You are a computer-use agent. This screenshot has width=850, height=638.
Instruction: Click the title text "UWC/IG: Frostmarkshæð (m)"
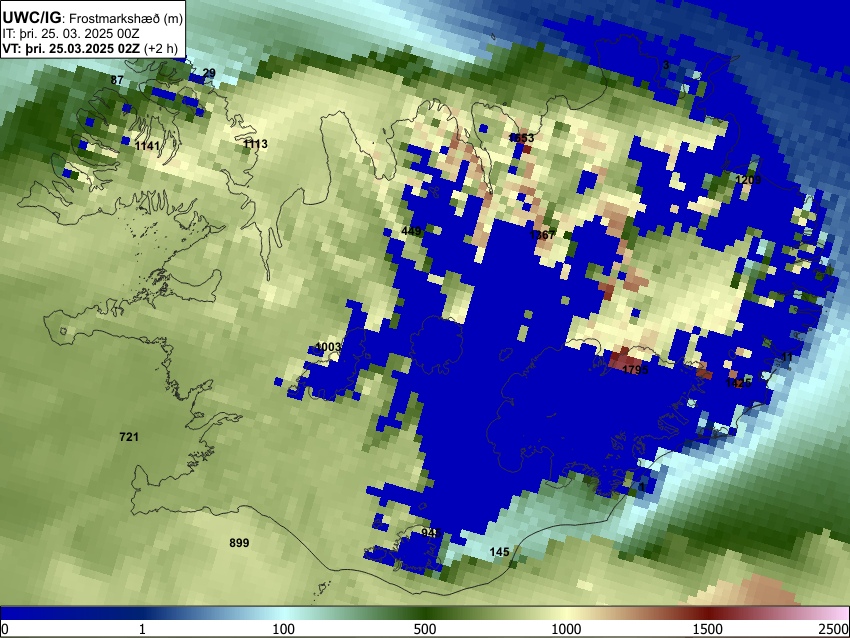[93, 18]
